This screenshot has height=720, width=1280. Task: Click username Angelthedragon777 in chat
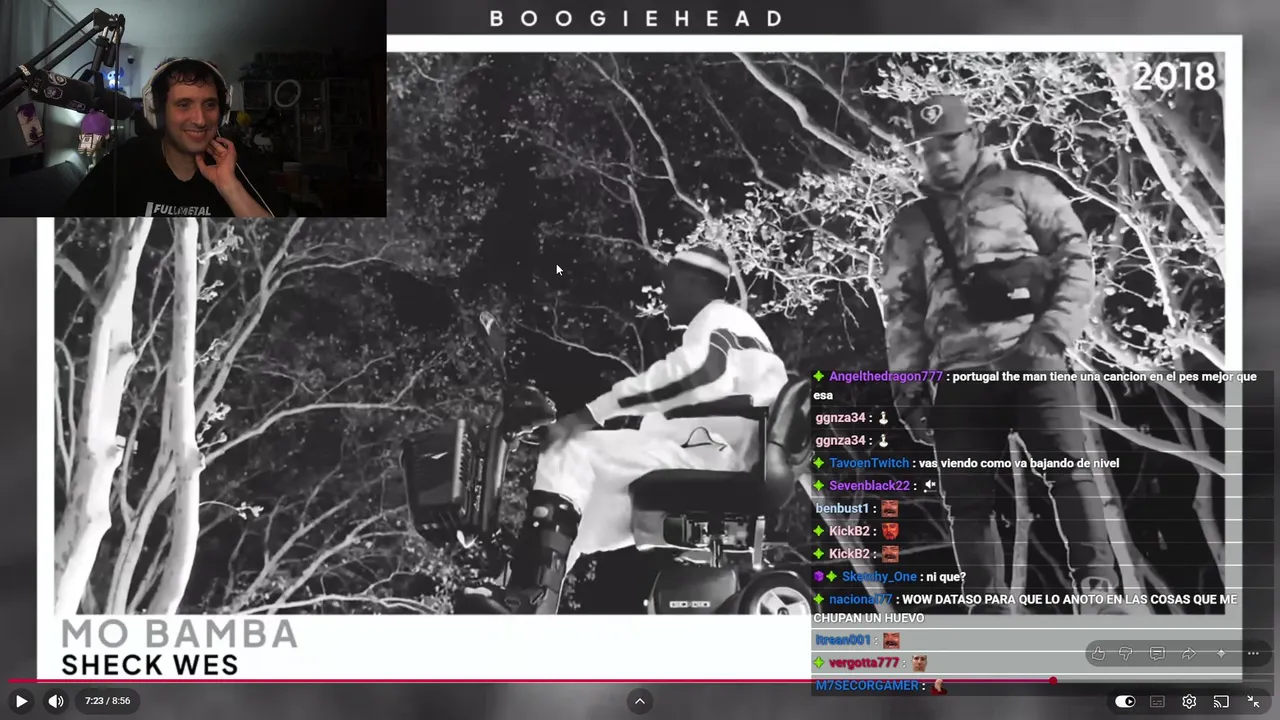[x=885, y=377]
